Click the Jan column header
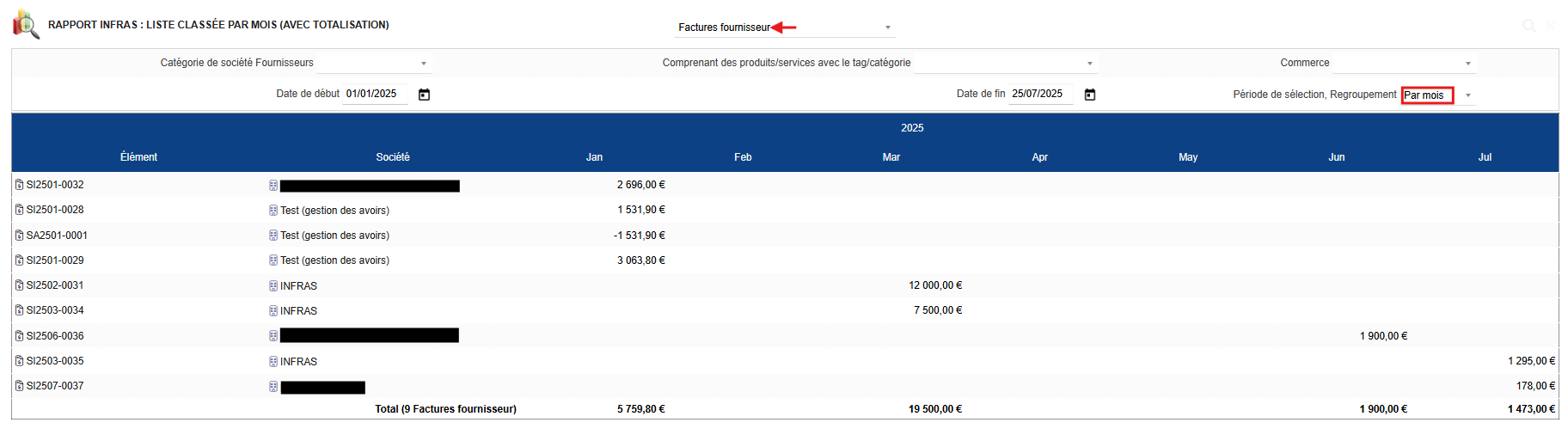The width and height of the screenshot is (1568, 447). pyautogui.click(x=594, y=157)
